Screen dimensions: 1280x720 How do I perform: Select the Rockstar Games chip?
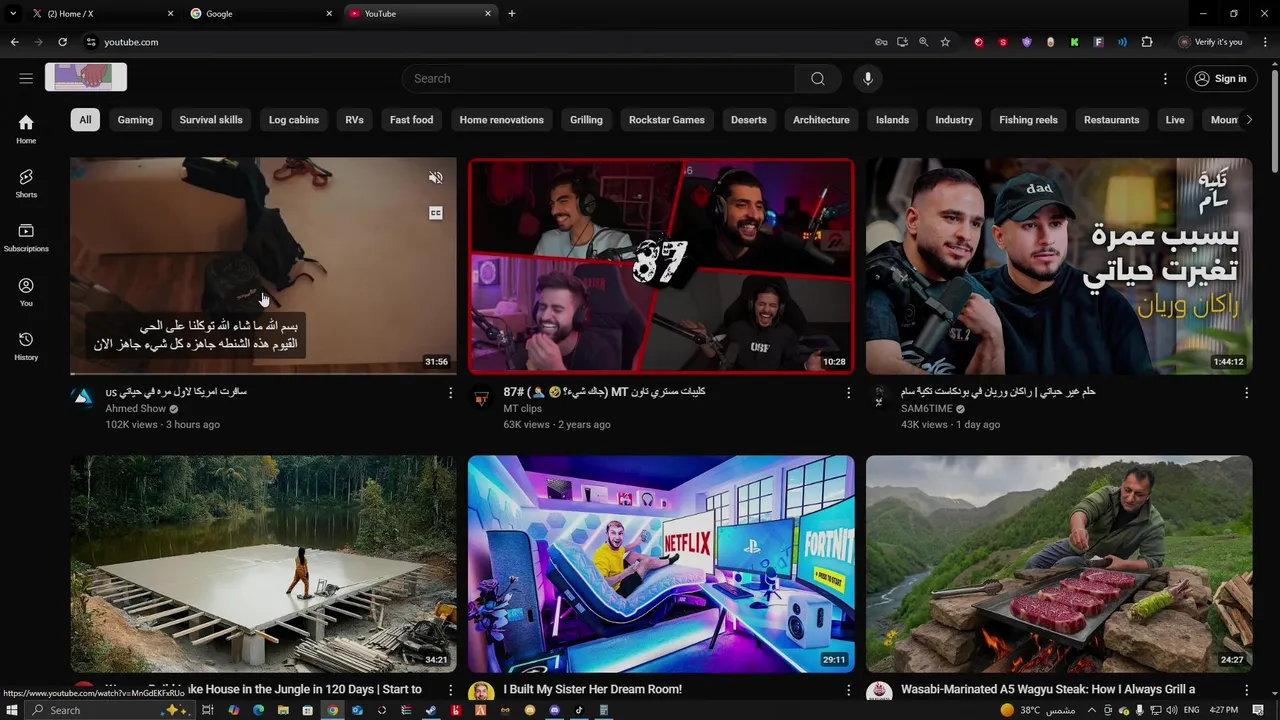667,120
